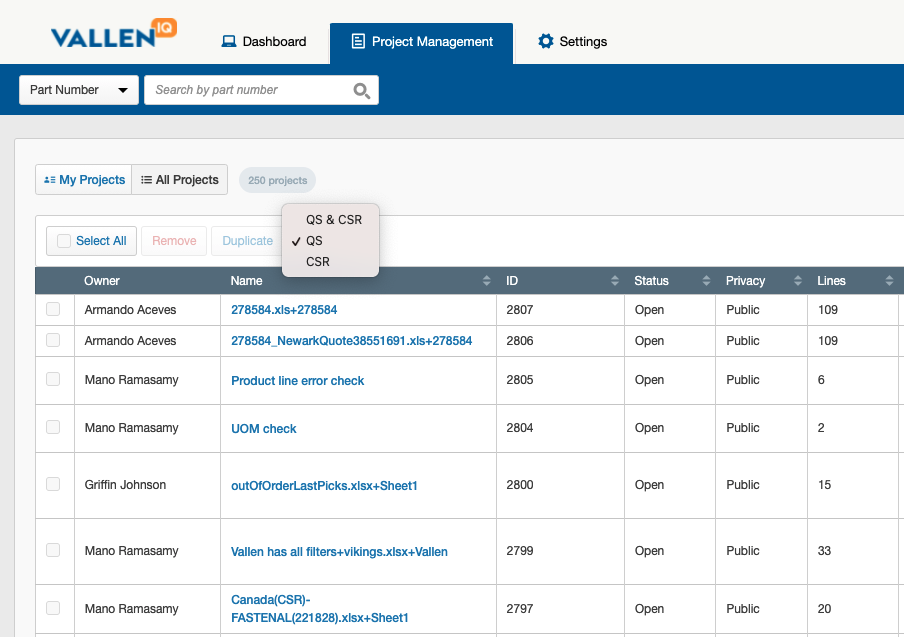904x637 pixels.
Task: Check the row checkbox for UOM check
Action: click(x=54, y=427)
